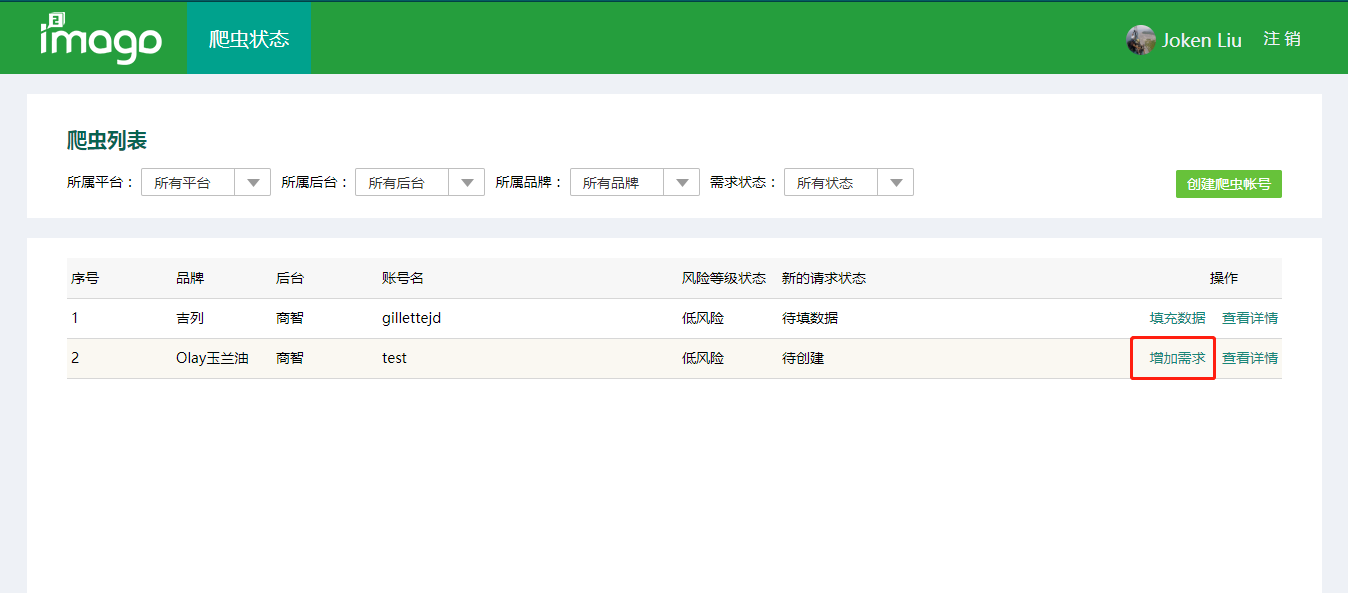Click the 创建爬虫帐号 button
Screen dimensions: 1348x593
1229,184
